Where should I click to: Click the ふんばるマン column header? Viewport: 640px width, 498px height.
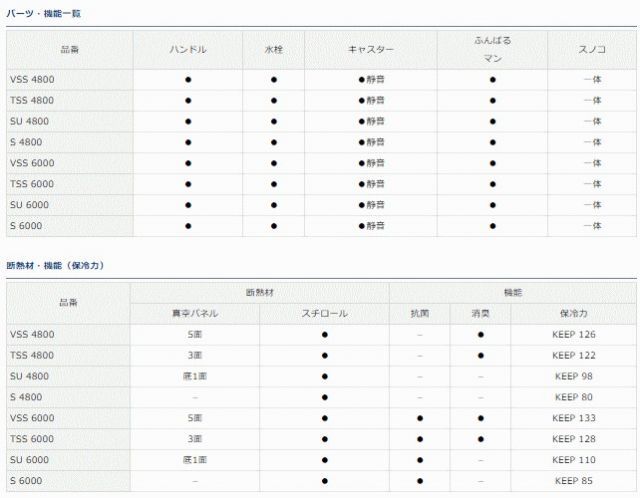point(492,49)
